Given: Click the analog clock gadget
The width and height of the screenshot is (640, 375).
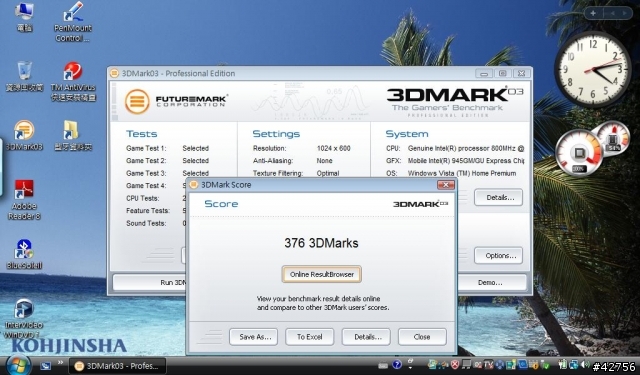Looking at the screenshot, I should 592,69.
